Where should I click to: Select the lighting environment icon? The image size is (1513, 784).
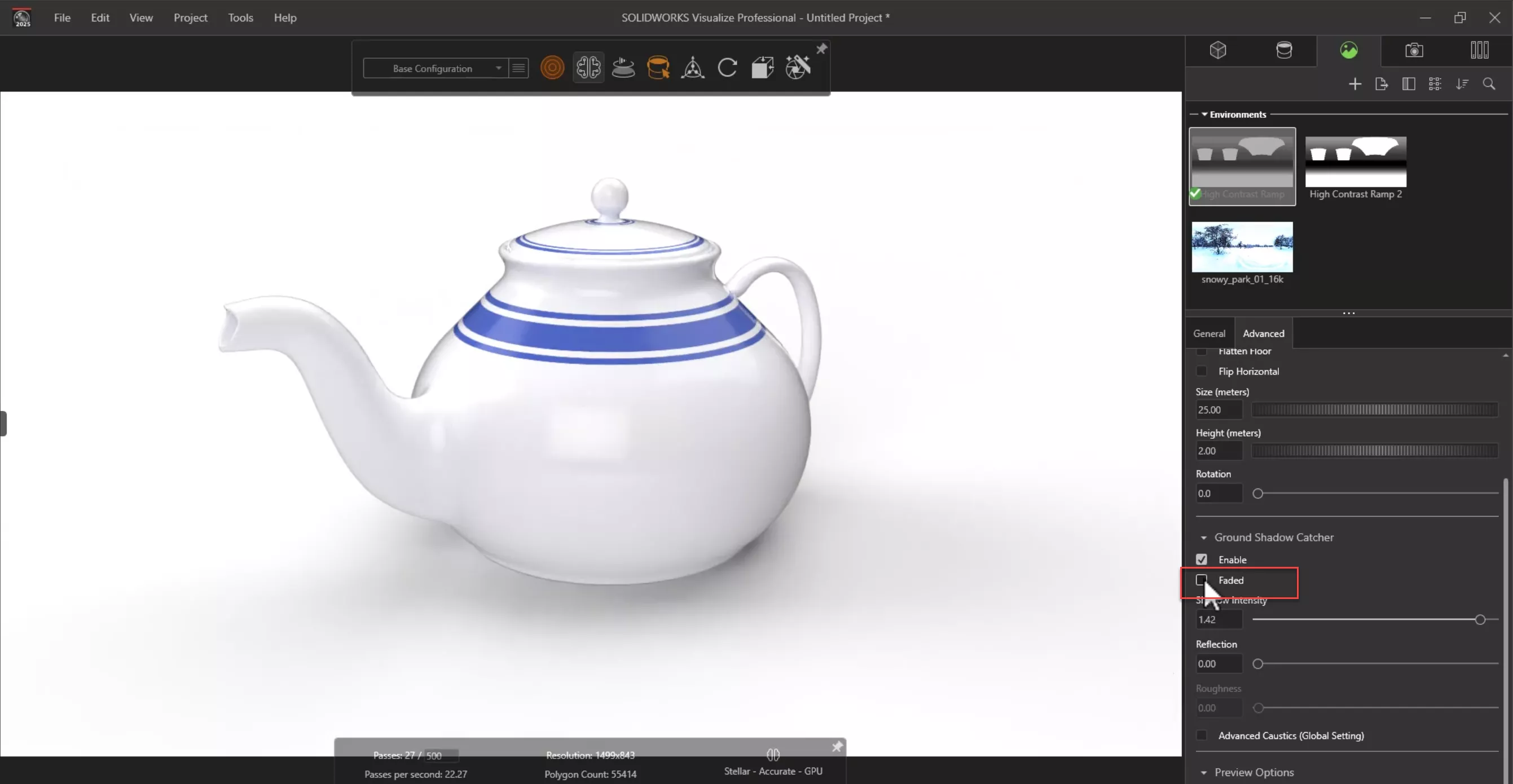click(x=1349, y=50)
